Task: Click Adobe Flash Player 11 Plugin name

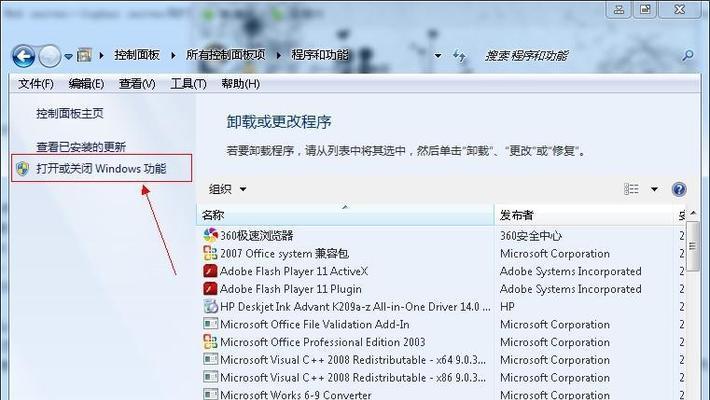Action: tap(291, 289)
